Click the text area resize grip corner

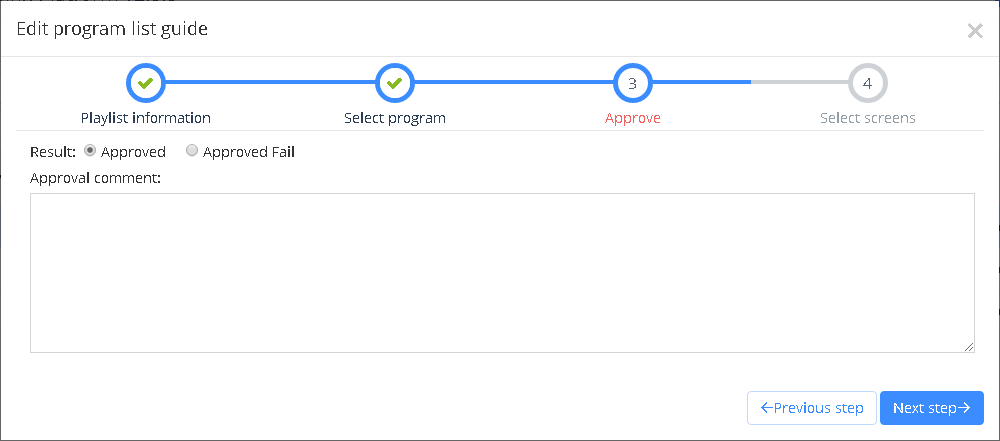tap(969, 347)
